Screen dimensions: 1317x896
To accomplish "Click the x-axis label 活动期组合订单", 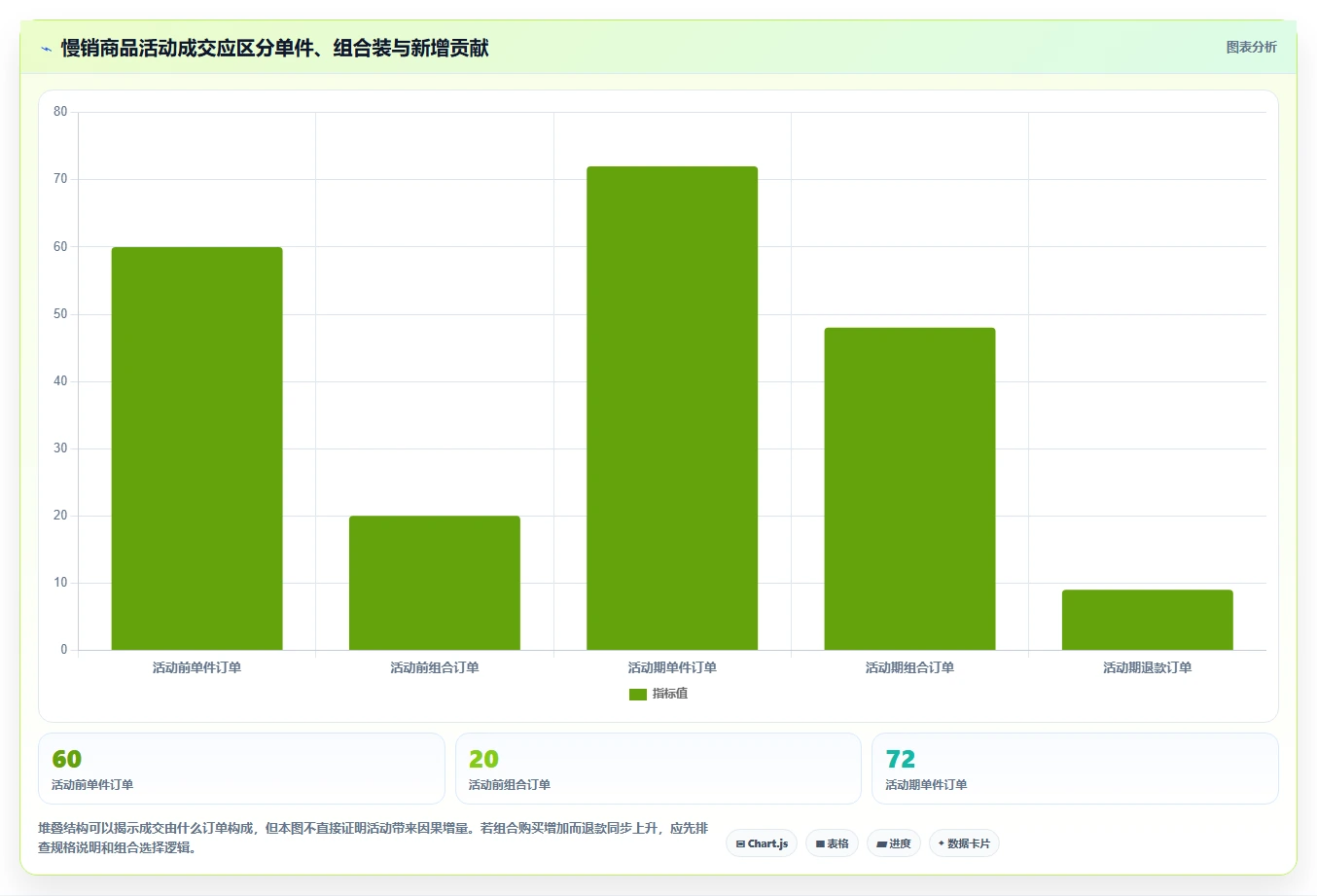I will (909, 667).
